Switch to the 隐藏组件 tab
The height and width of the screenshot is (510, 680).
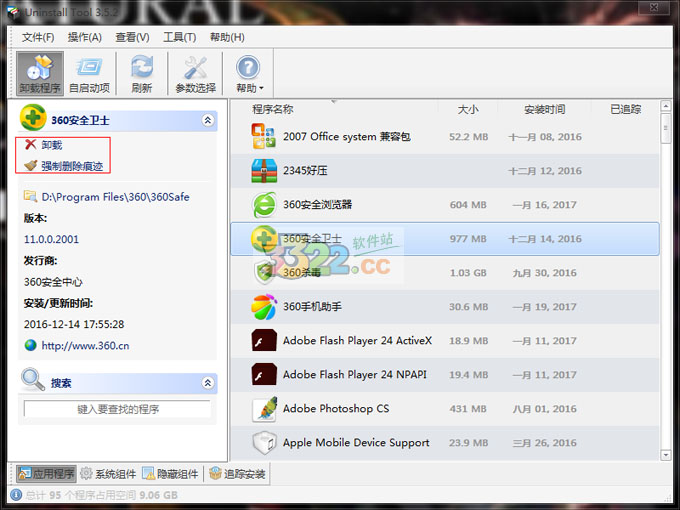point(170,474)
